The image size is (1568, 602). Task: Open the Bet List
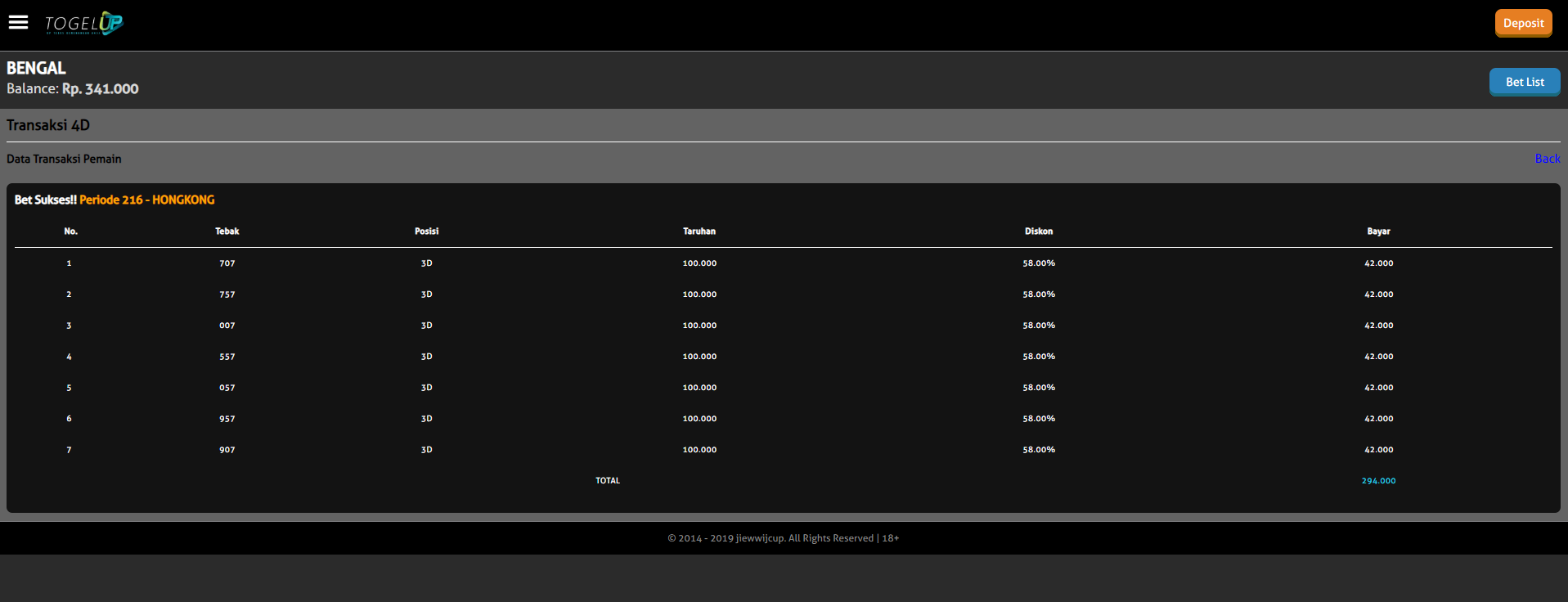tap(1524, 82)
